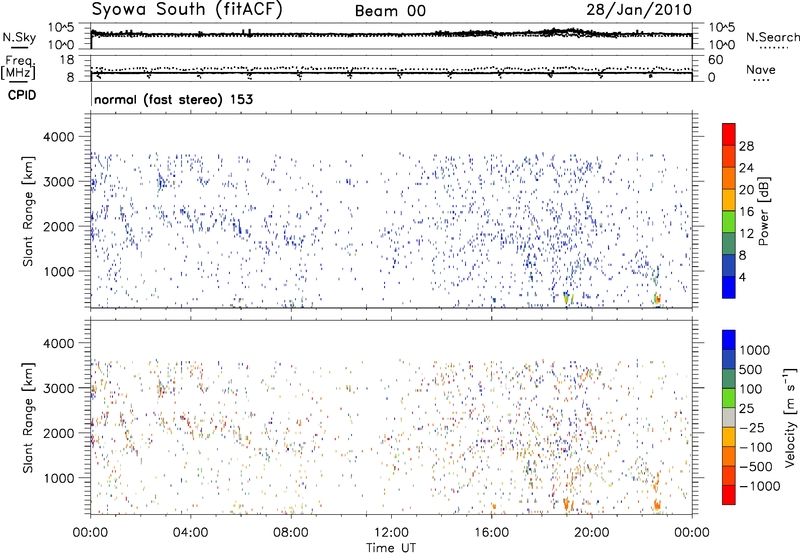The height and width of the screenshot is (554, 800).
Task: Select the 4–8 dB dark blue Power swatch
Action: tap(729, 266)
